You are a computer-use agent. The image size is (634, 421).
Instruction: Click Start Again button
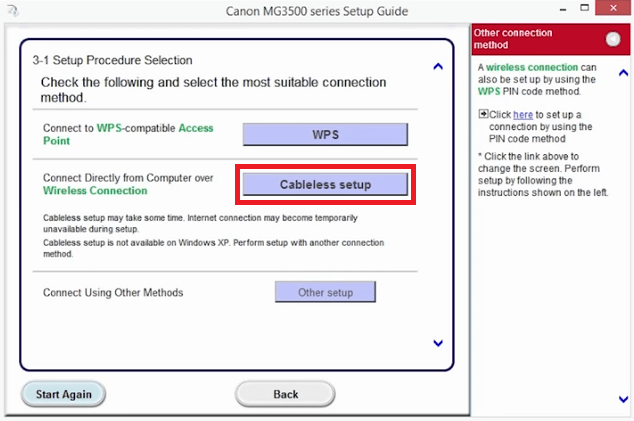point(63,394)
